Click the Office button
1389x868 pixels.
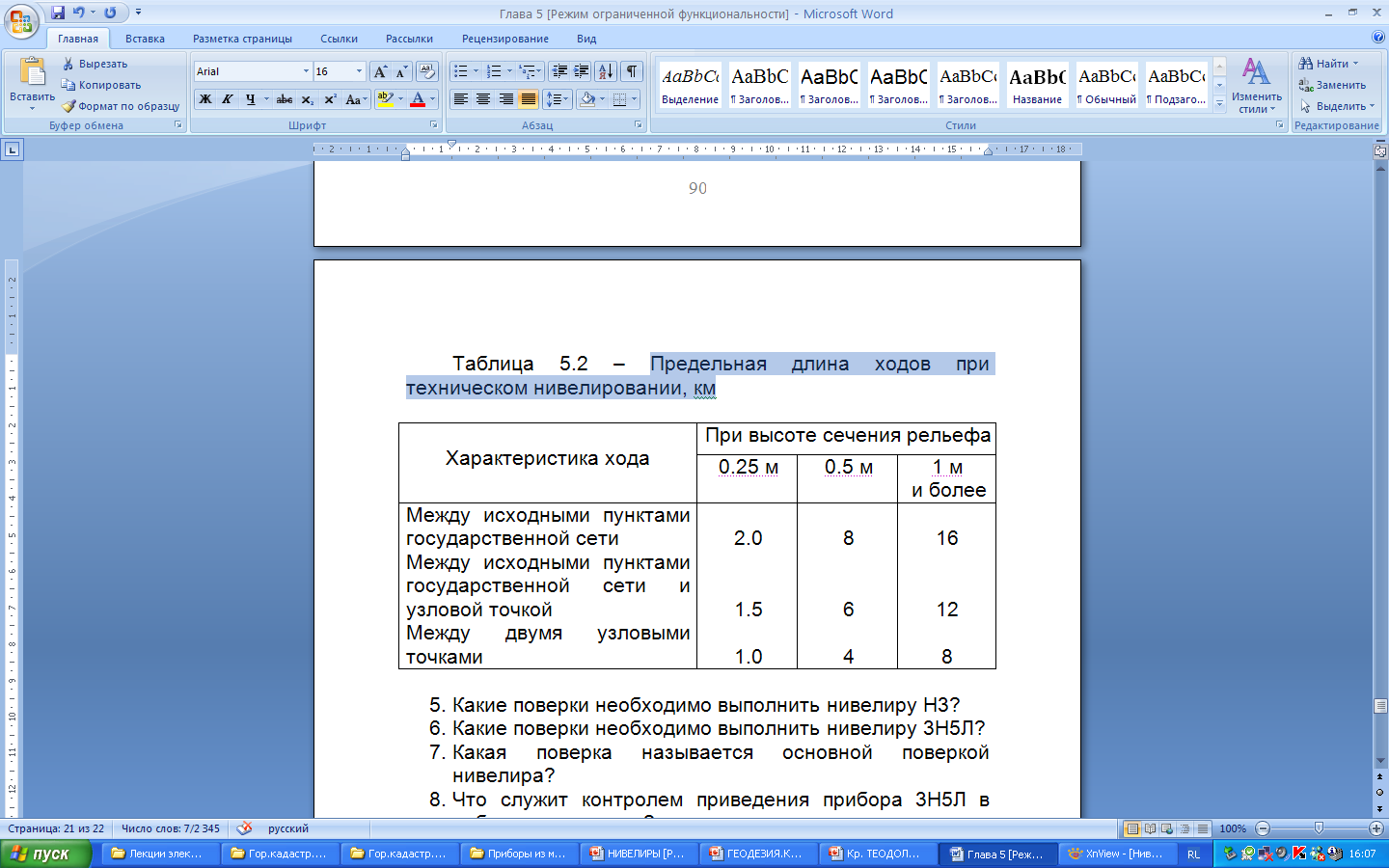tap(21, 21)
